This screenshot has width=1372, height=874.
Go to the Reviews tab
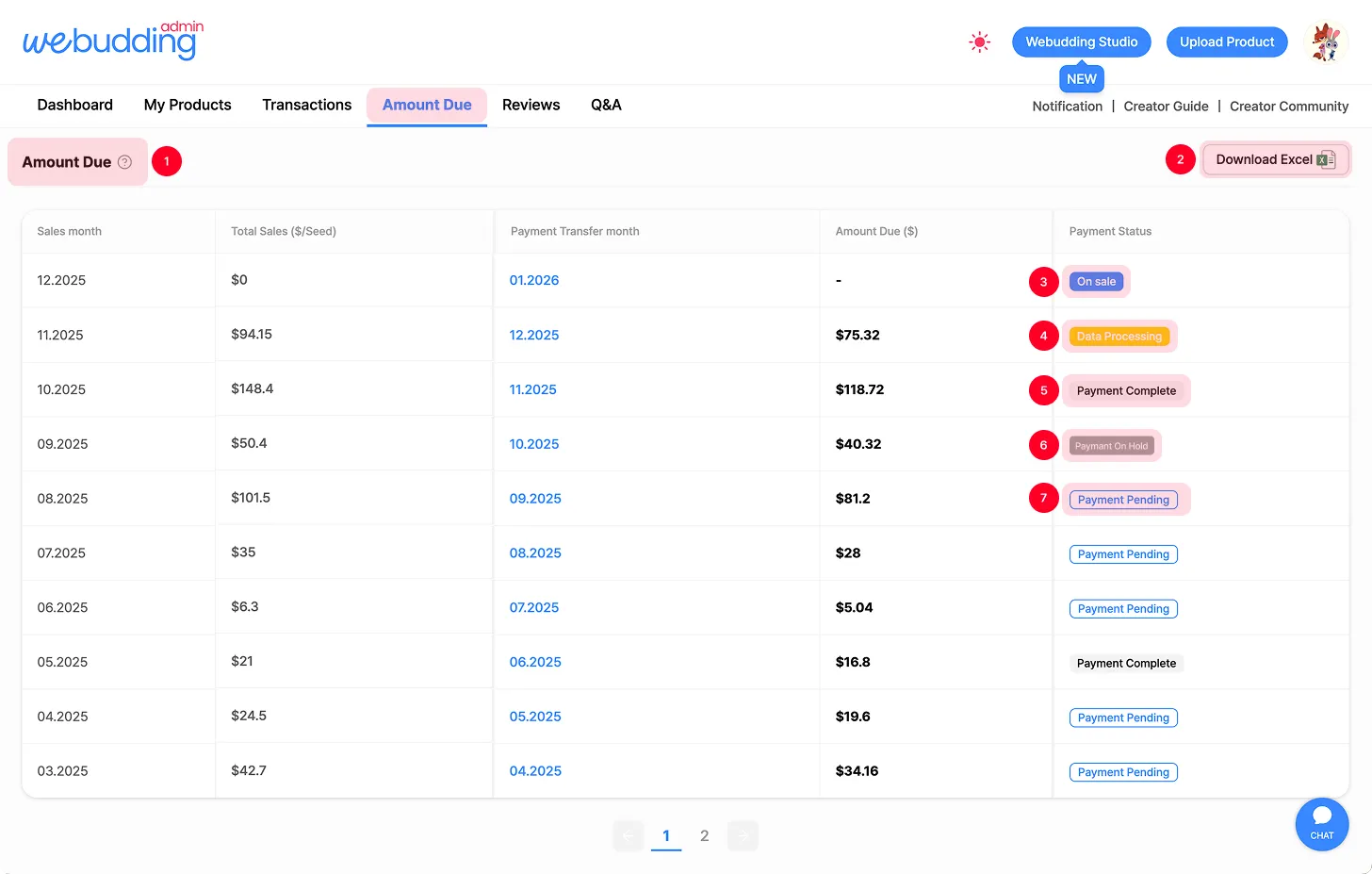pos(531,105)
